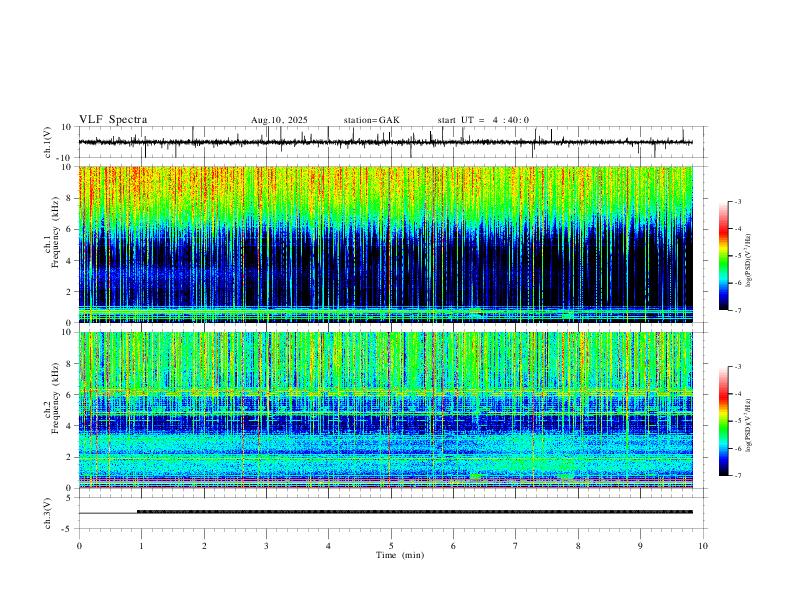This screenshot has width=792, height=612.
Task: Click the "2" tick label on Time axis
Action: coord(204,546)
